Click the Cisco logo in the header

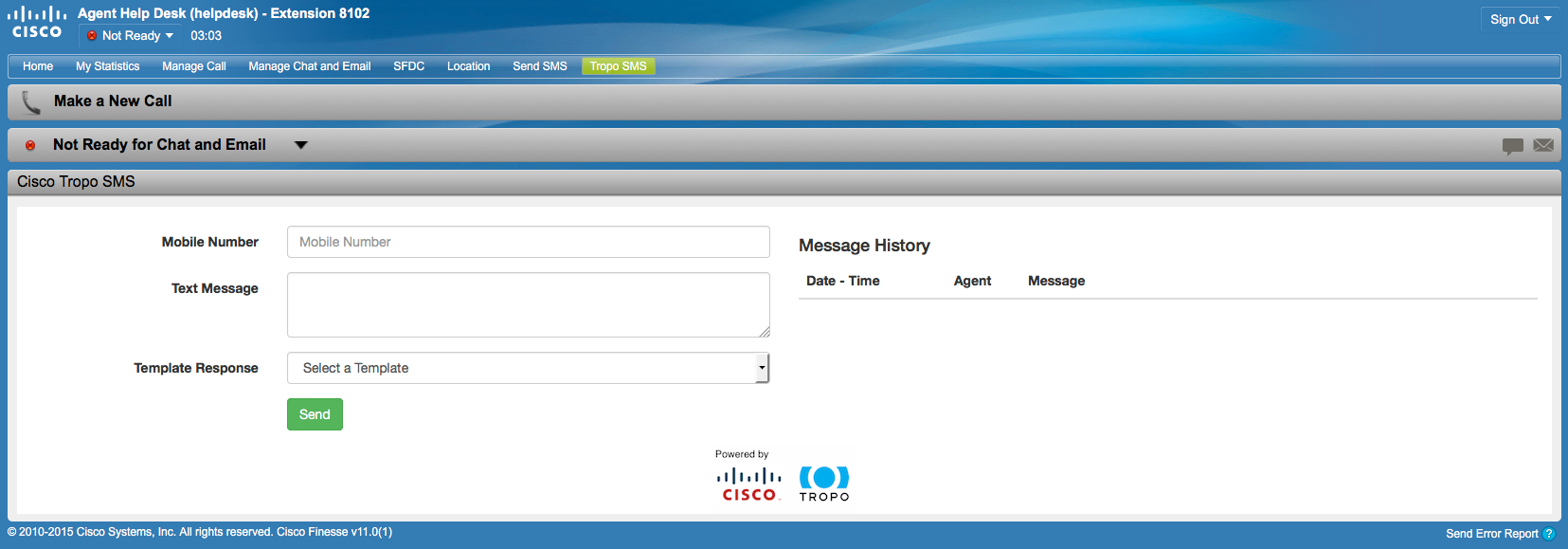37,23
